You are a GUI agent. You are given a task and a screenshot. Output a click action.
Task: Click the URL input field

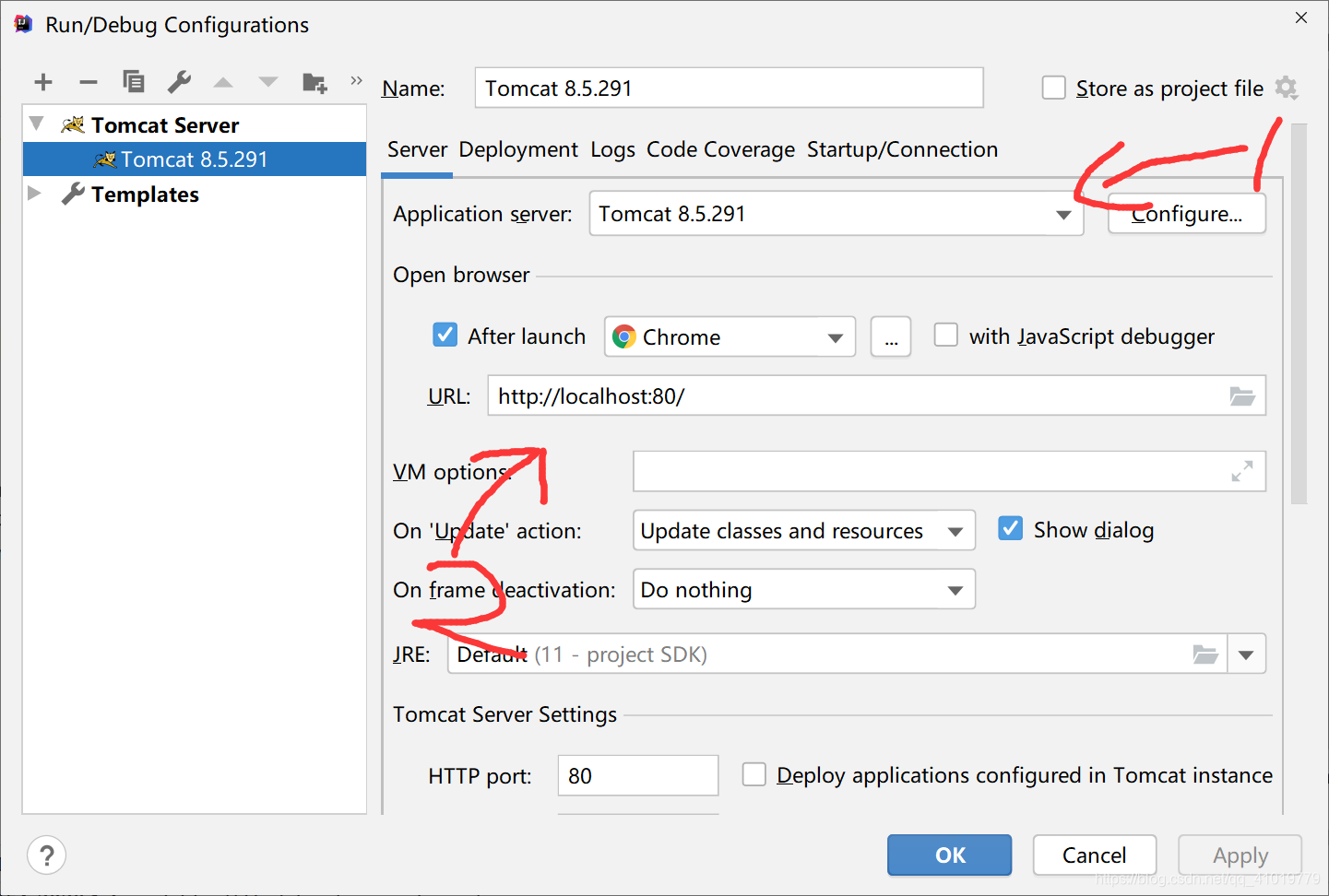(x=876, y=395)
